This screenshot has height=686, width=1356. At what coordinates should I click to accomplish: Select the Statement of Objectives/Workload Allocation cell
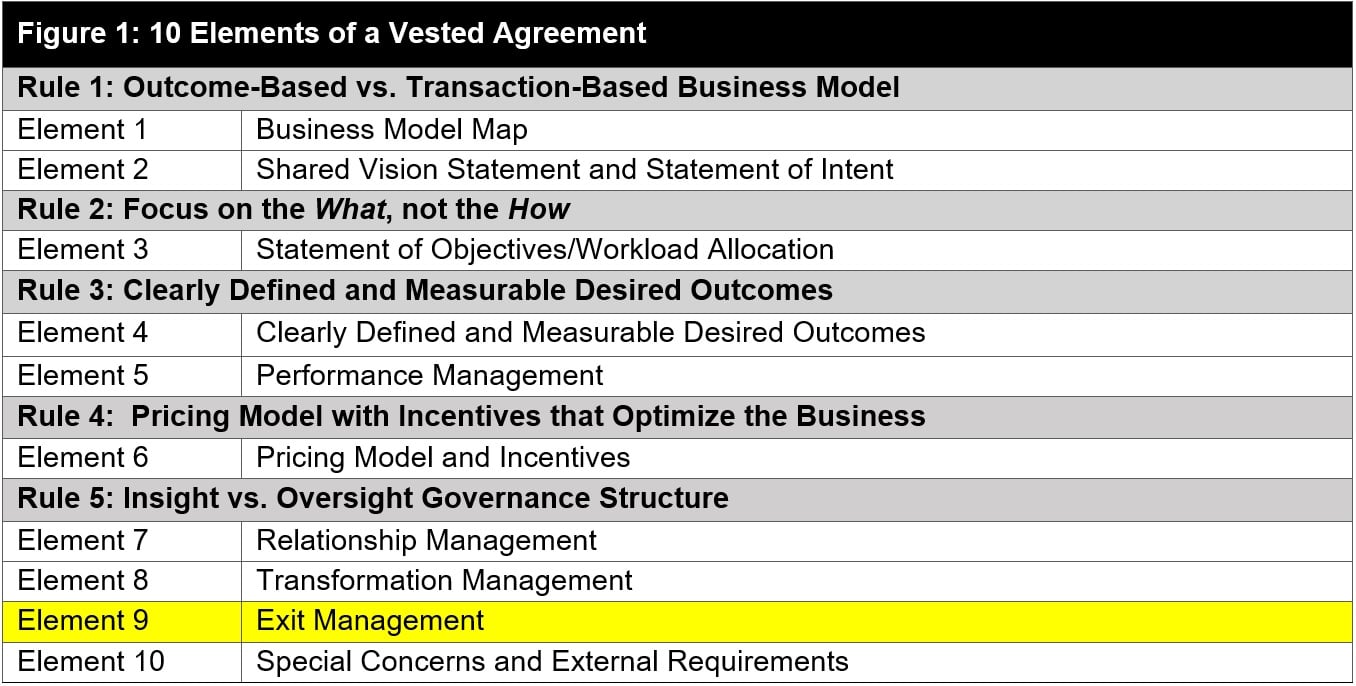point(797,250)
